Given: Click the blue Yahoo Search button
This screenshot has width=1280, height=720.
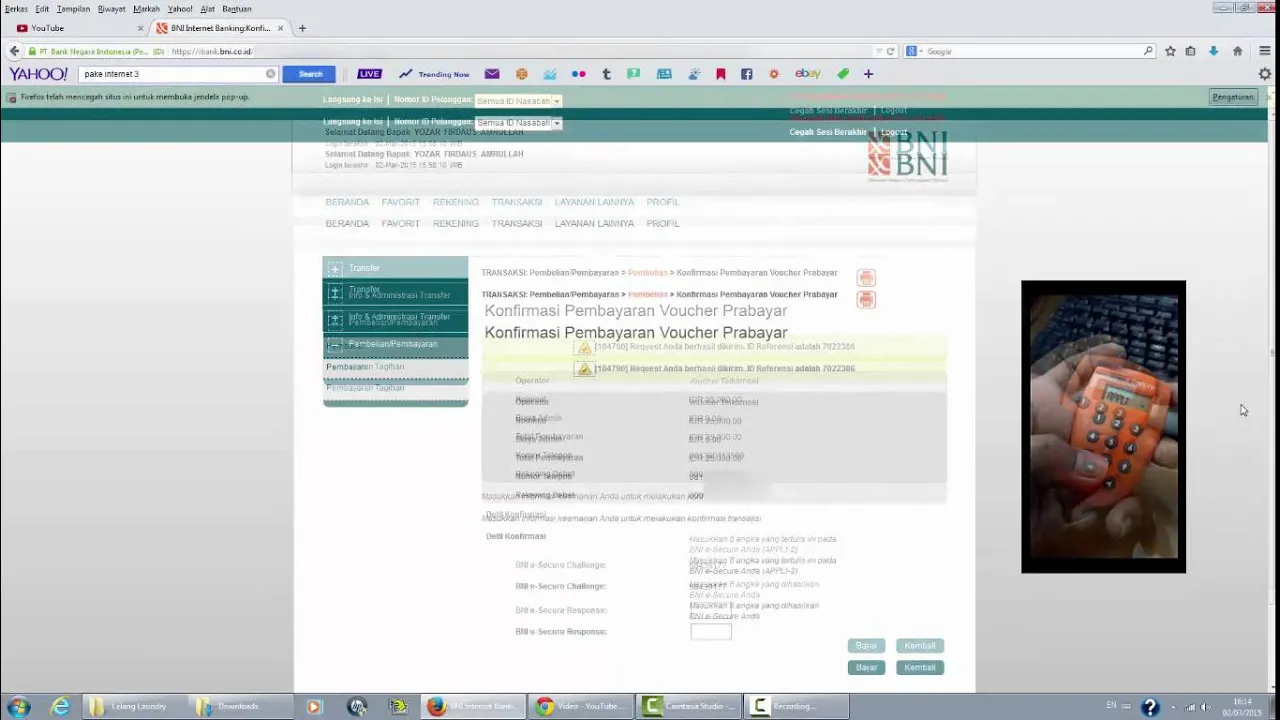Looking at the screenshot, I should pyautogui.click(x=310, y=74).
